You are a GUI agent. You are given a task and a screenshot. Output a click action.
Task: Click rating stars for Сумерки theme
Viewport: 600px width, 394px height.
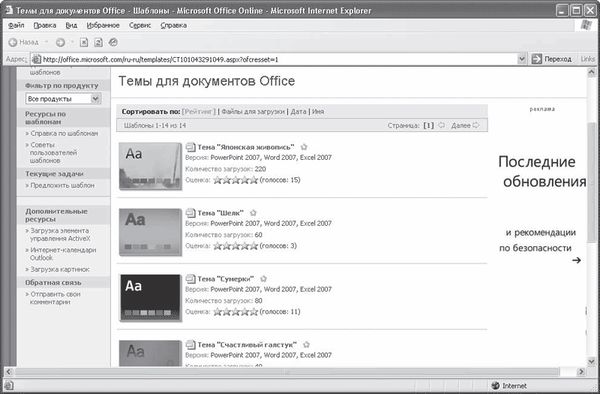[x=235, y=312]
